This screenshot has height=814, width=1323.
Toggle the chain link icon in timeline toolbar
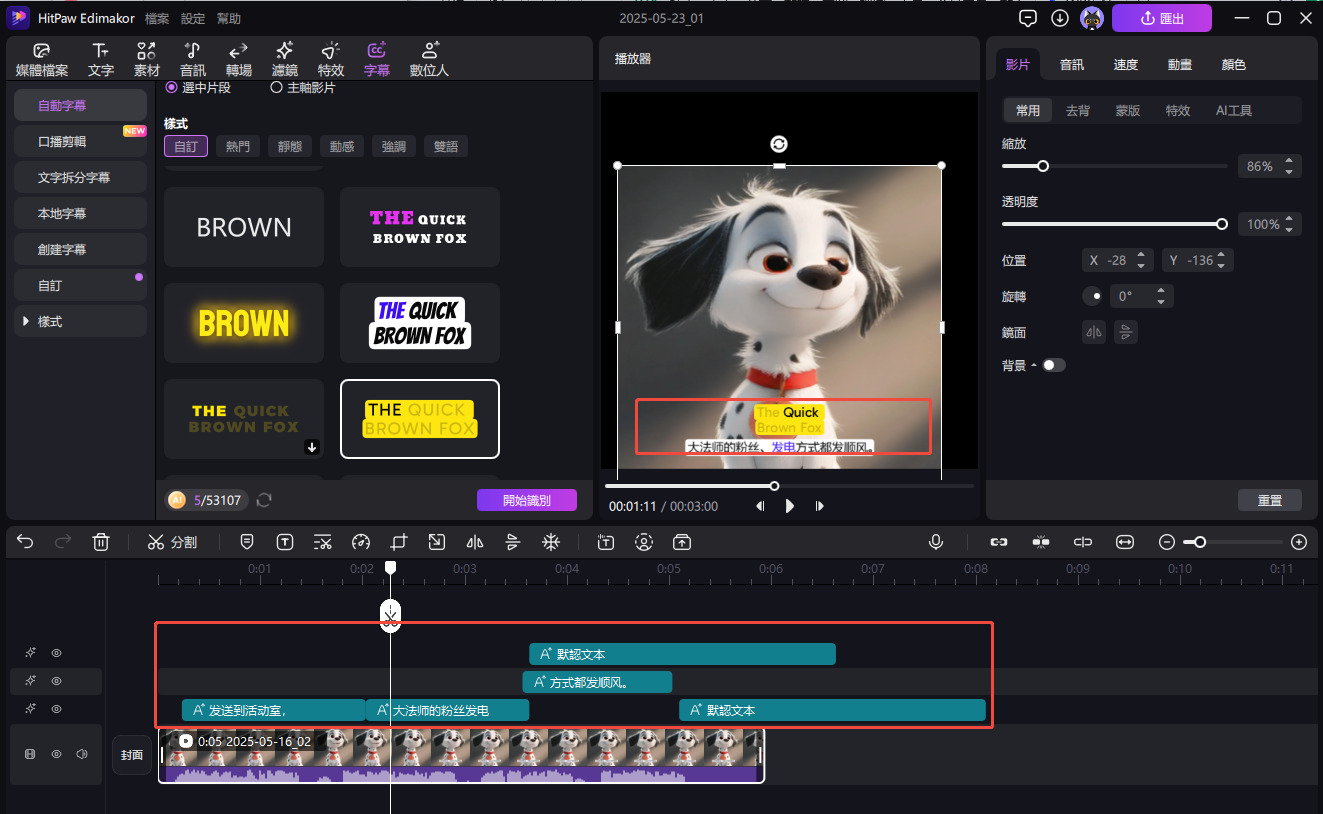click(x=998, y=542)
